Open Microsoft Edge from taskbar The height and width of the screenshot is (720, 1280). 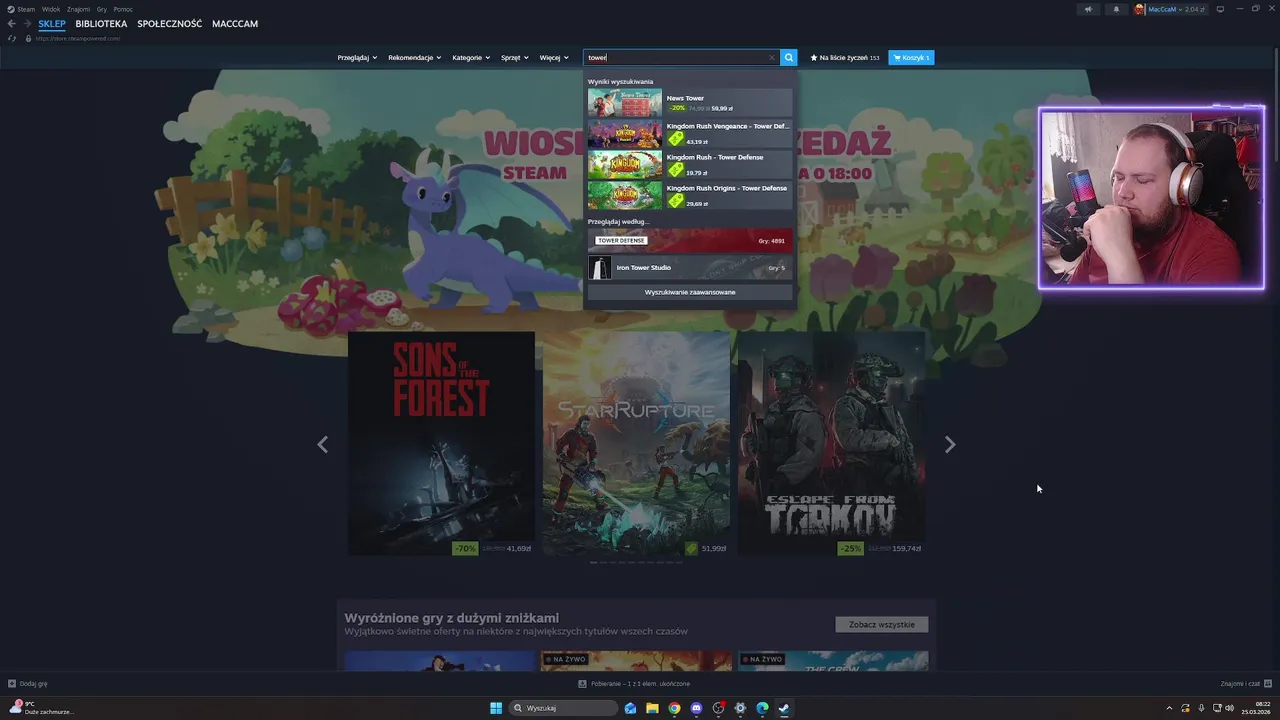[x=762, y=708]
